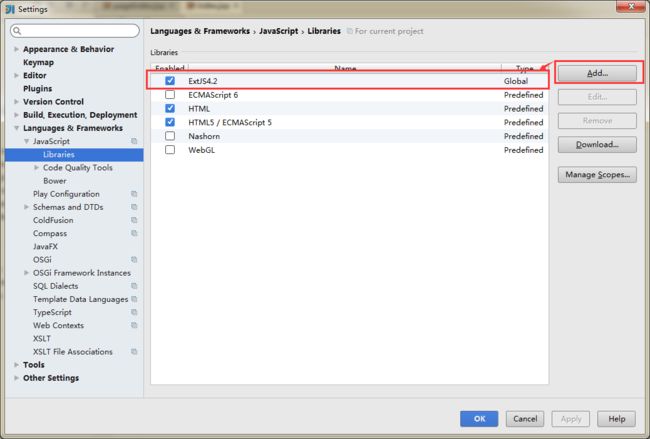
Task: Focus the settings search field
Action: tap(75, 31)
